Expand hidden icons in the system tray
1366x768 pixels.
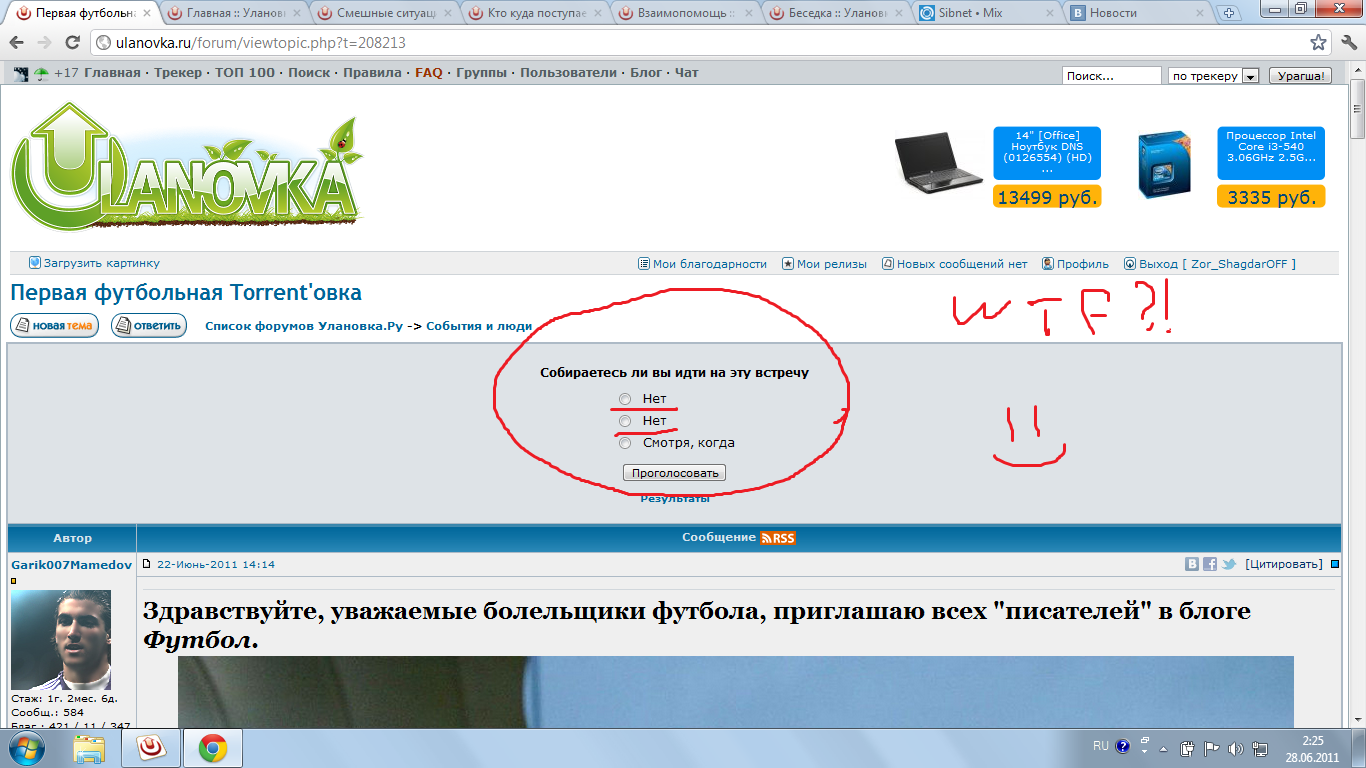1163,750
